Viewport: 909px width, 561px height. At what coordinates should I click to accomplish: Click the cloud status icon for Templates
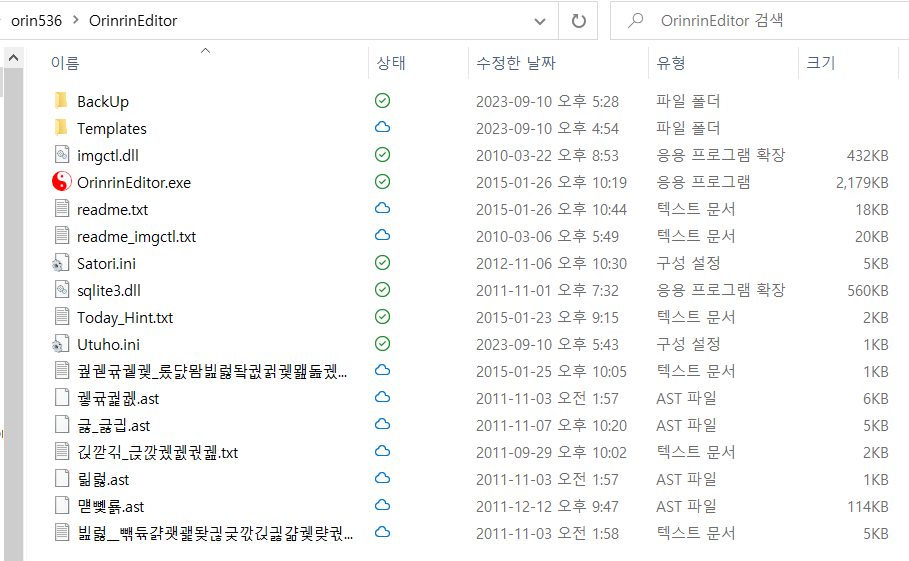pos(382,128)
